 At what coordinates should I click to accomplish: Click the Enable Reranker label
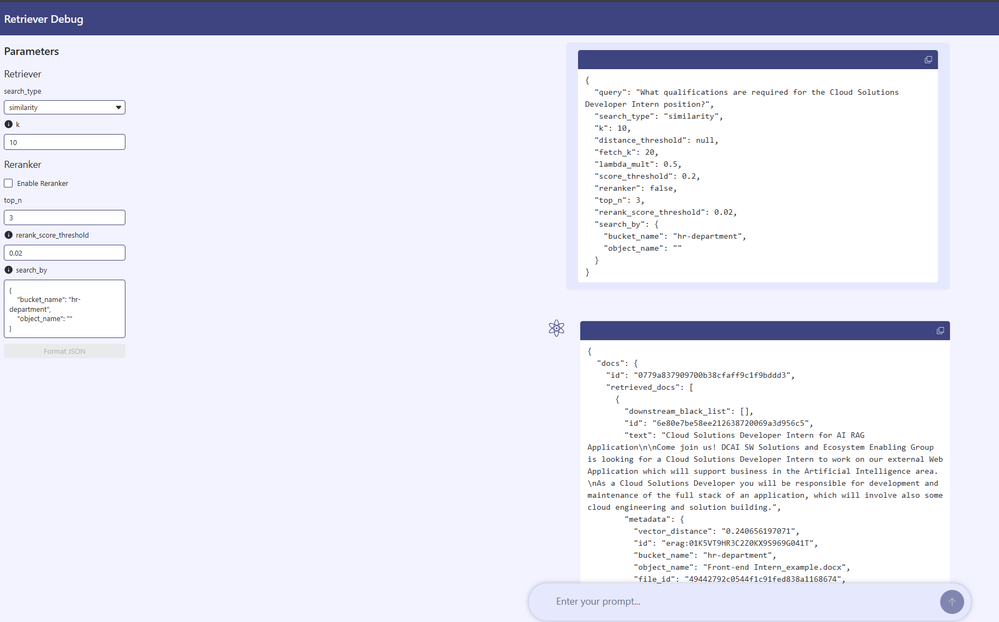(42, 183)
